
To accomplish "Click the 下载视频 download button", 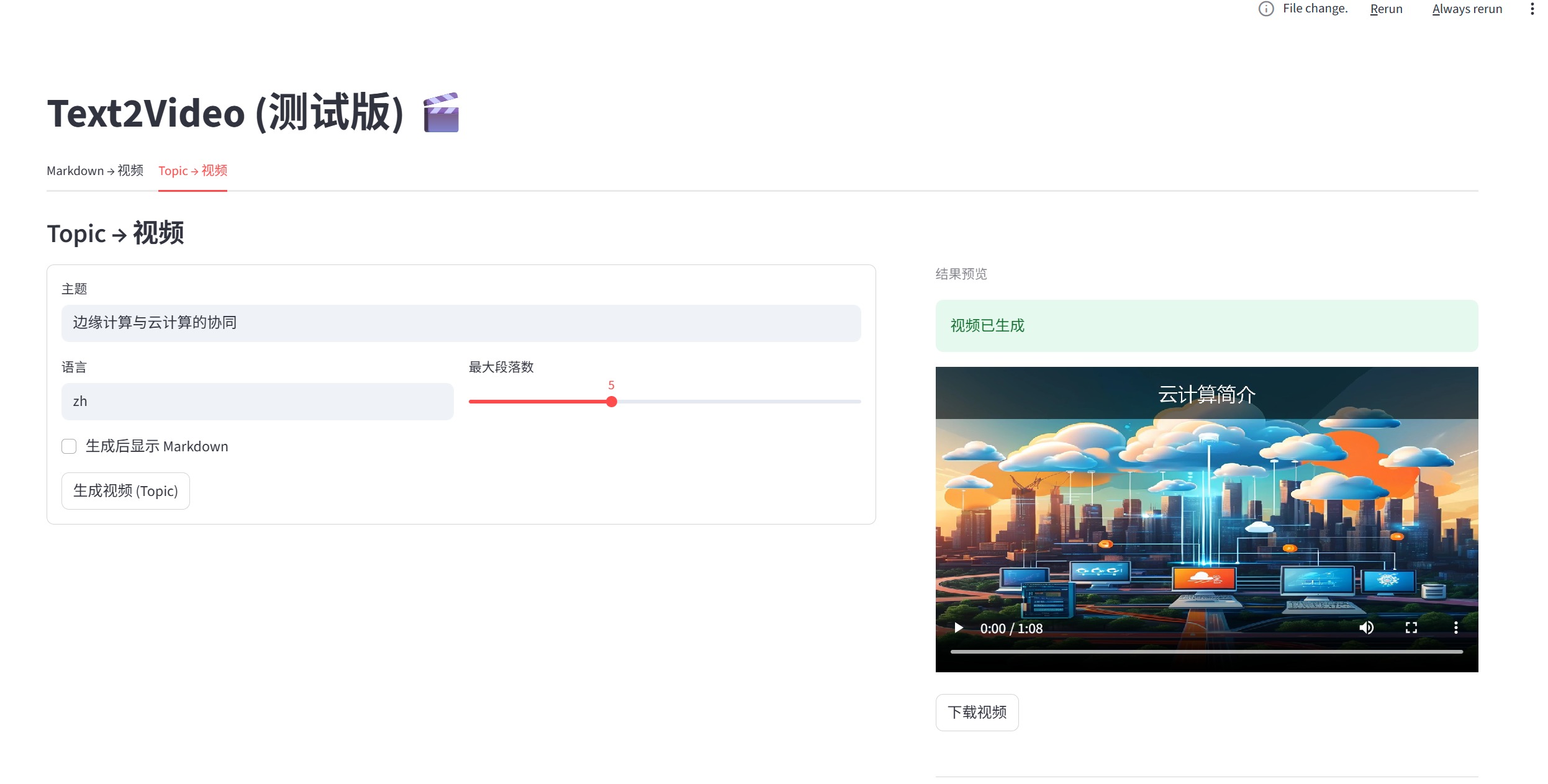I will tap(977, 712).
